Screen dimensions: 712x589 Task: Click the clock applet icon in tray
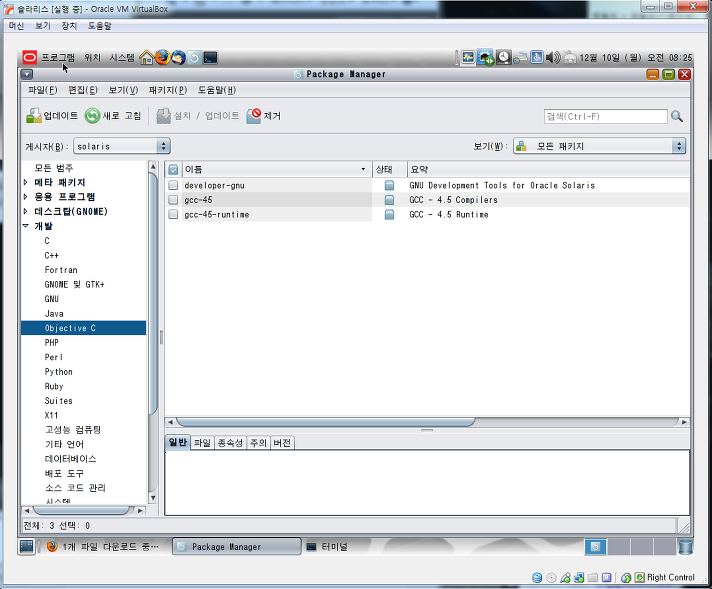point(504,58)
